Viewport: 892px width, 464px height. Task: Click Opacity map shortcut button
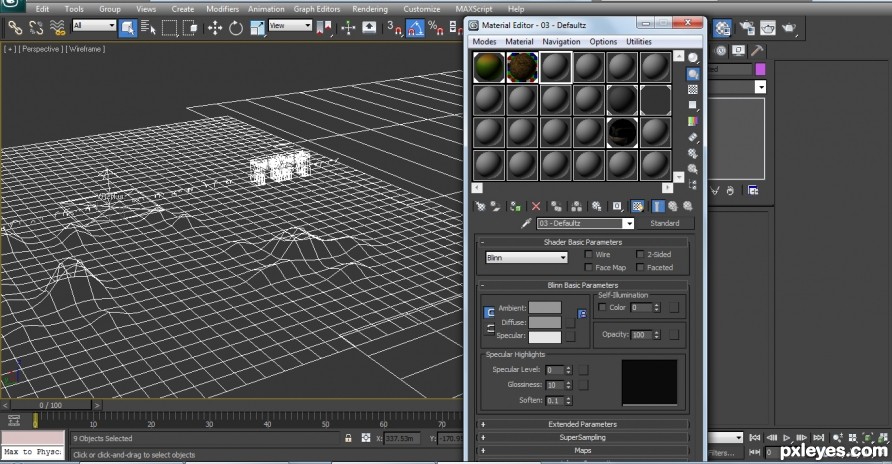pos(674,334)
